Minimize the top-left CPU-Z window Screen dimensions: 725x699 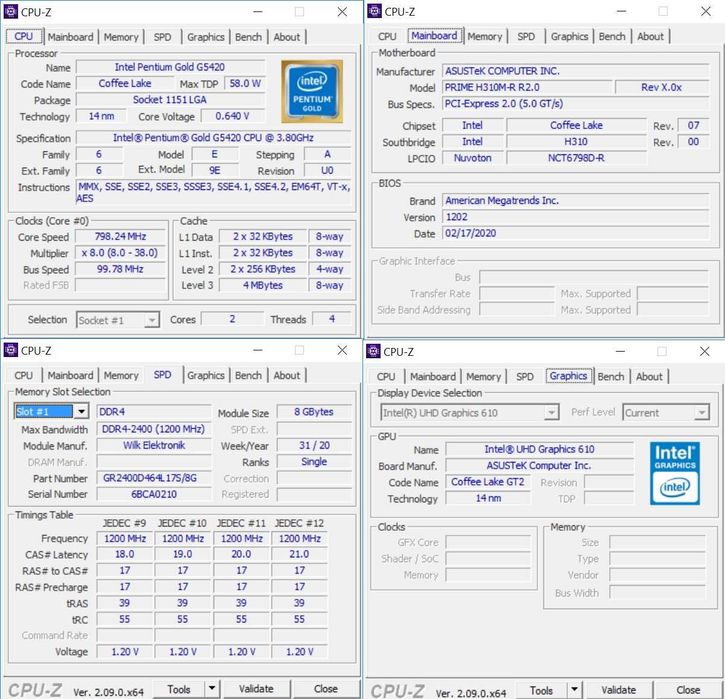[258, 12]
